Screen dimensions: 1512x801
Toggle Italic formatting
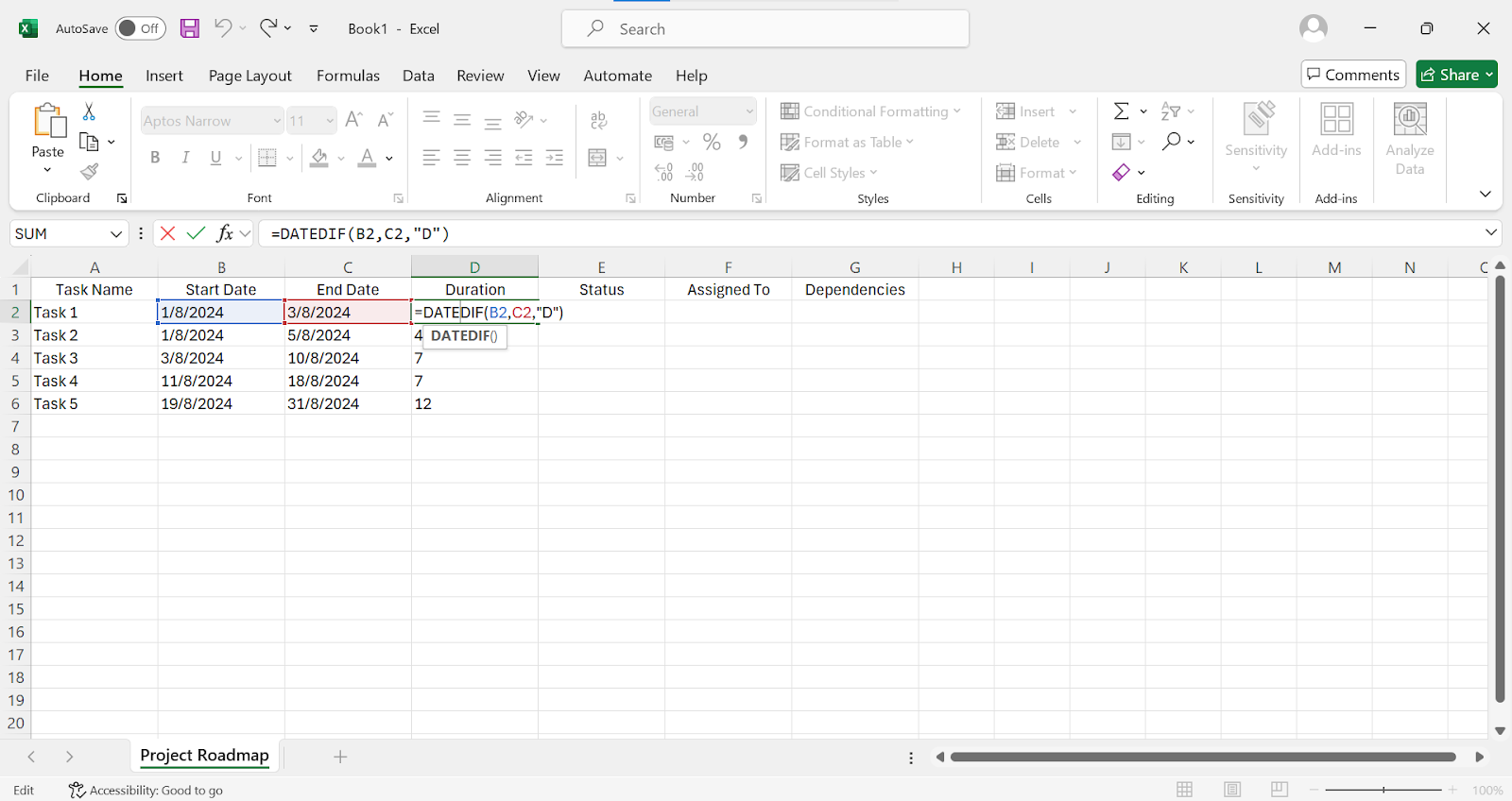tap(185, 158)
